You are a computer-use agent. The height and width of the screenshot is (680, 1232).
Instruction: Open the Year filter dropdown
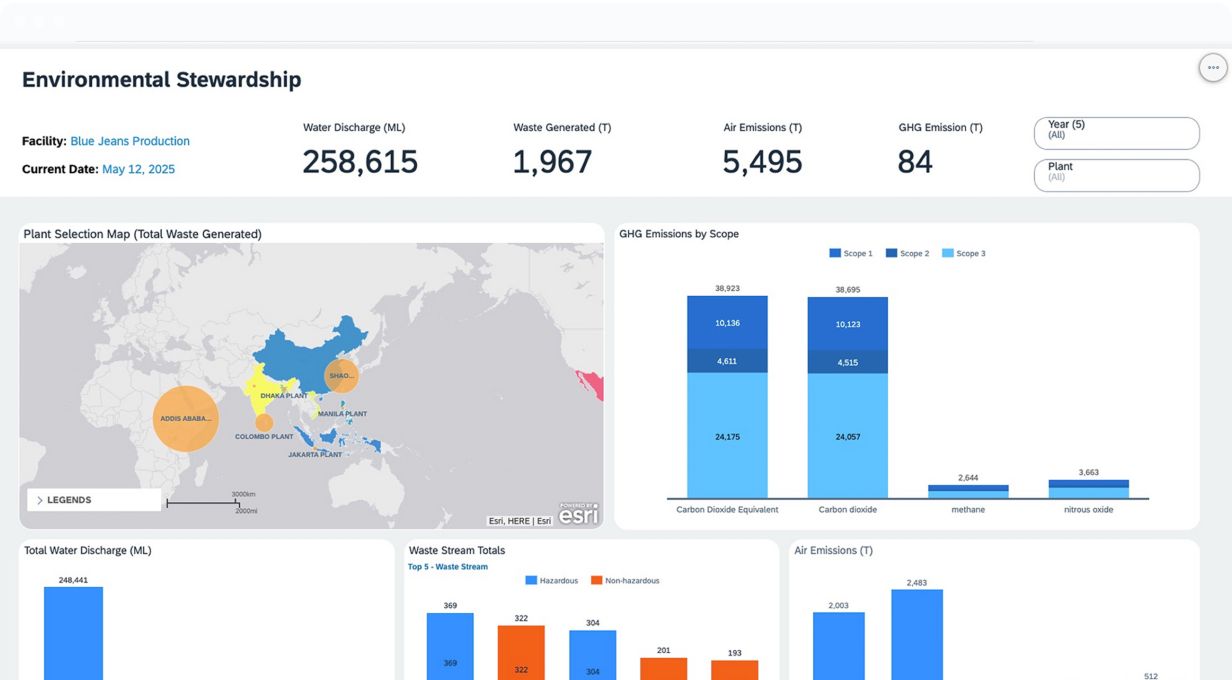pos(1116,133)
